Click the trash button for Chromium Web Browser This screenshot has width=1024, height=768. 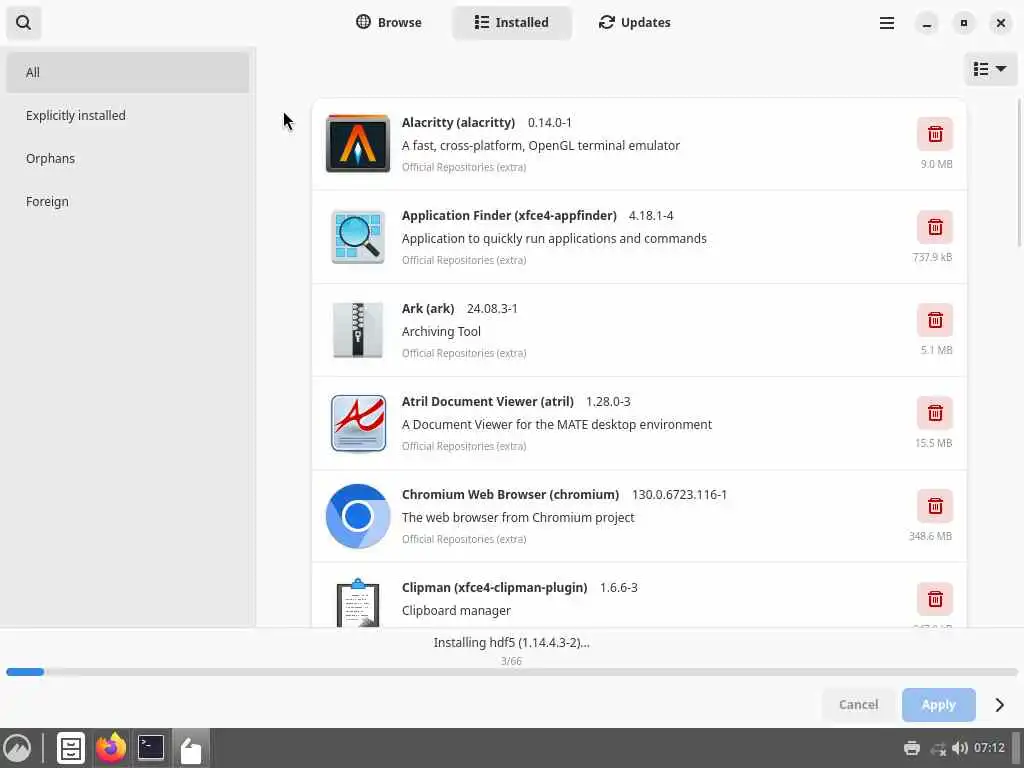point(935,506)
